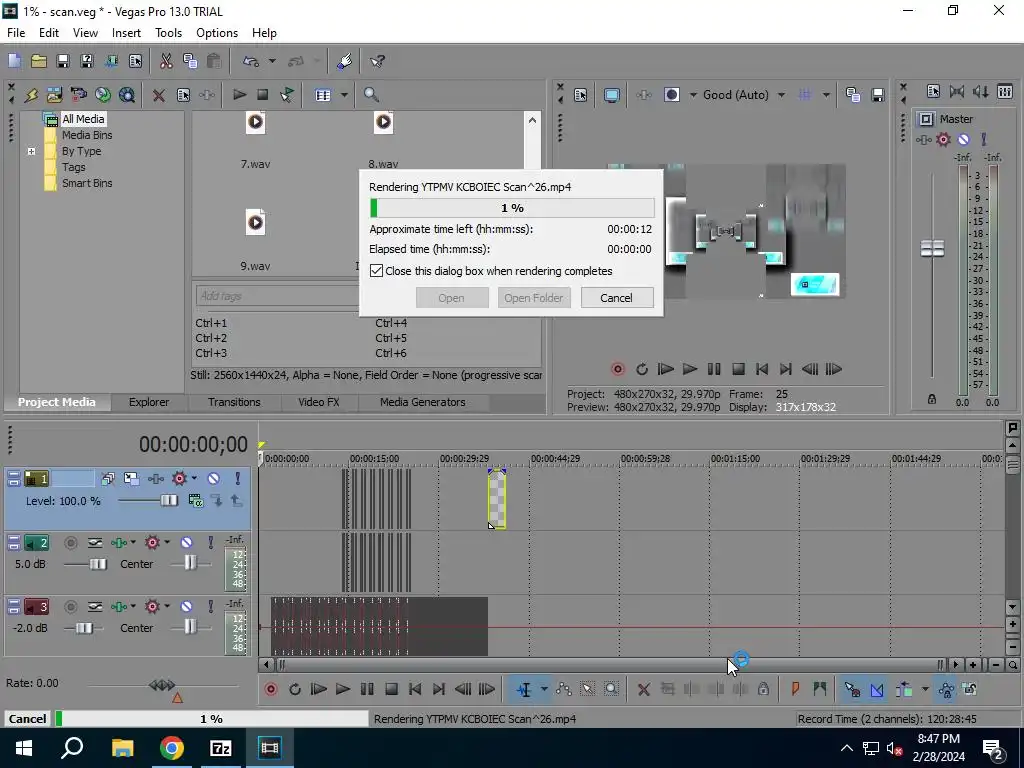1024x768 pixels.
Task: Uncheck Close this dialog box when rendering completes
Action: [x=376, y=271]
